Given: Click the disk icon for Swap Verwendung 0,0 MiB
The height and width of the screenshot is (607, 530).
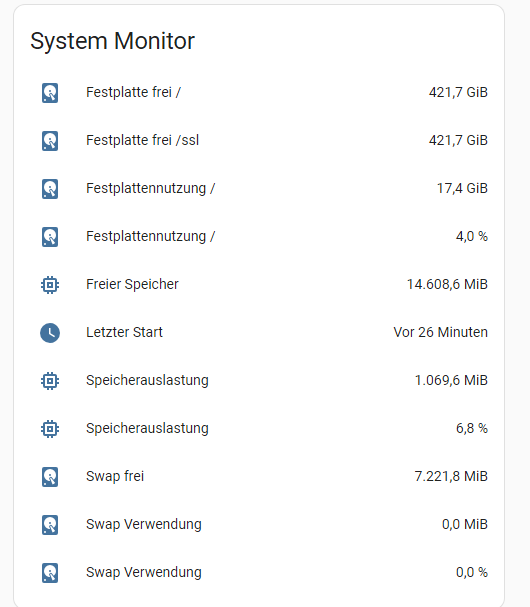Looking at the screenshot, I should click(x=50, y=525).
